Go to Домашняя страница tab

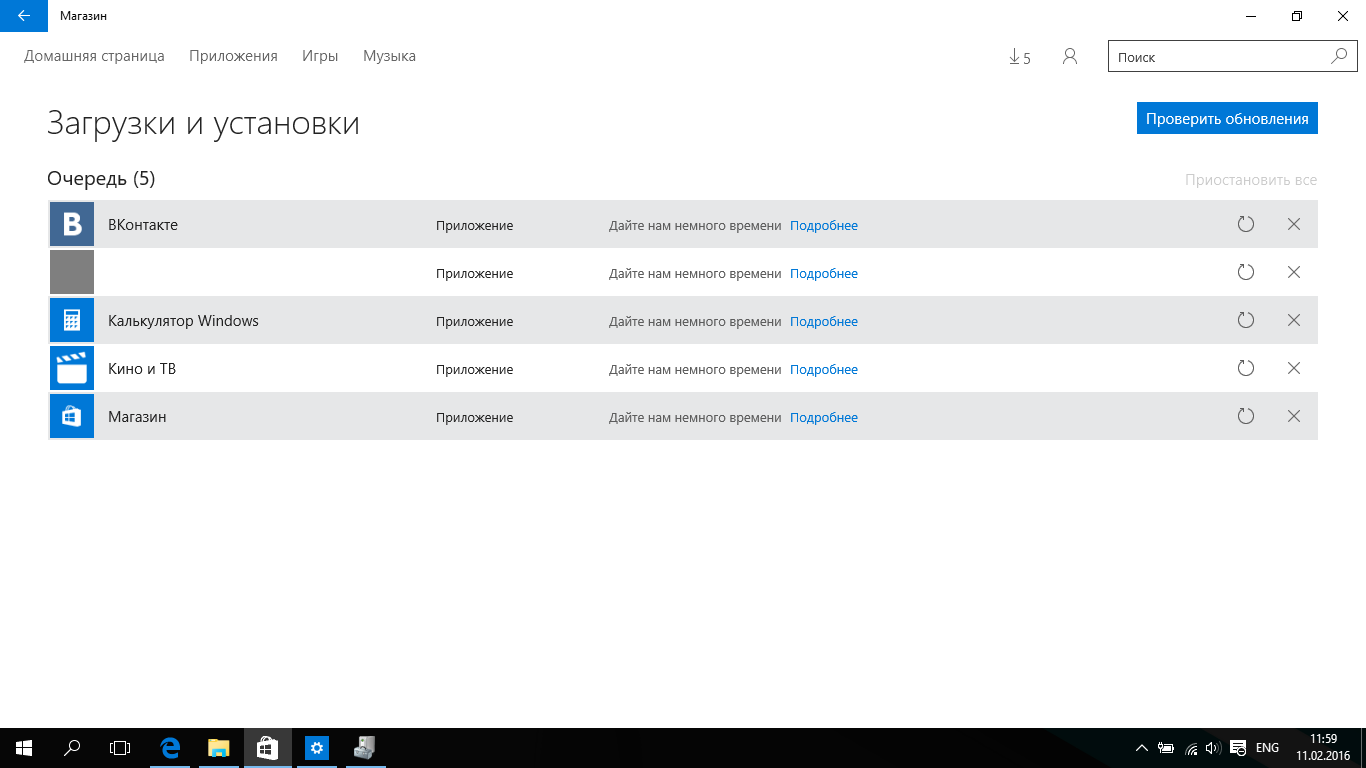(94, 57)
